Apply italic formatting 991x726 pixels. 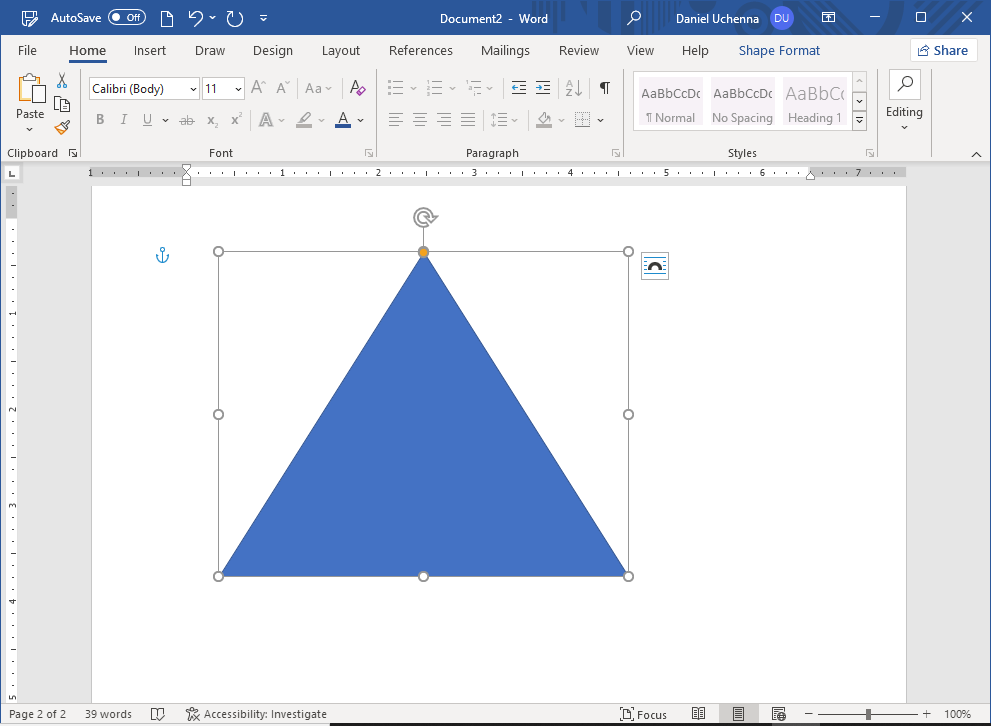(122, 119)
